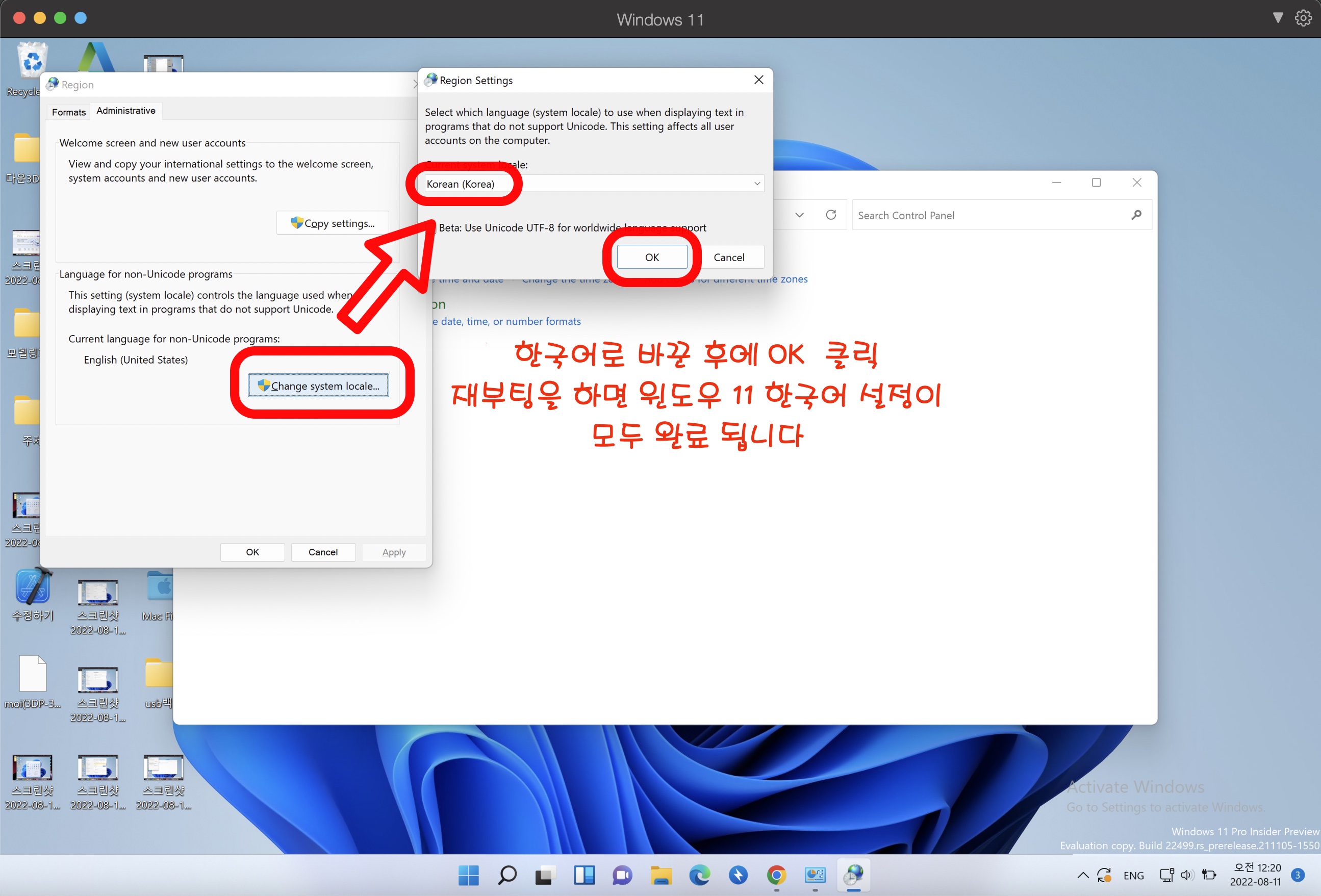Select the usb백 desktop folder
This screenshot has width=1321, height=896.
pyautogui.click(x=158, y=683)
